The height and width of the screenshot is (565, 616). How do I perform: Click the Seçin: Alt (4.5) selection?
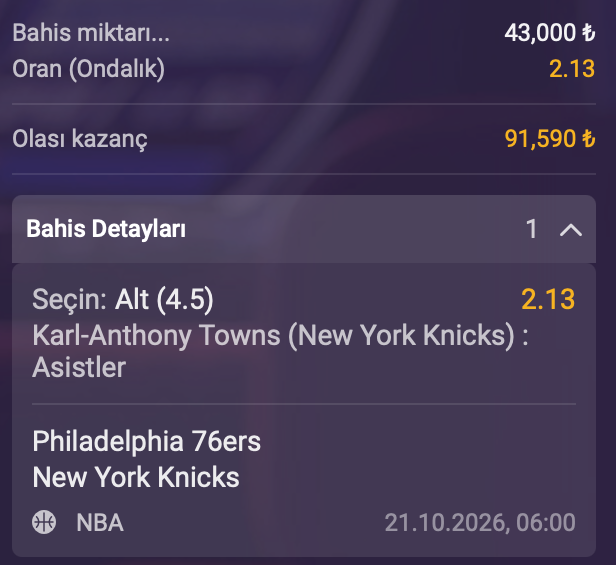[123, 300]
